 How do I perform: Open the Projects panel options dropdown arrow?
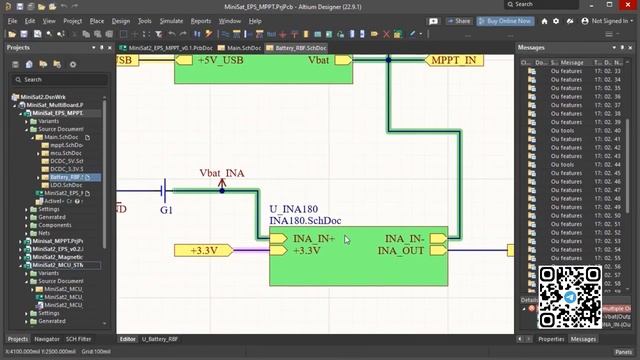point(93,48)
